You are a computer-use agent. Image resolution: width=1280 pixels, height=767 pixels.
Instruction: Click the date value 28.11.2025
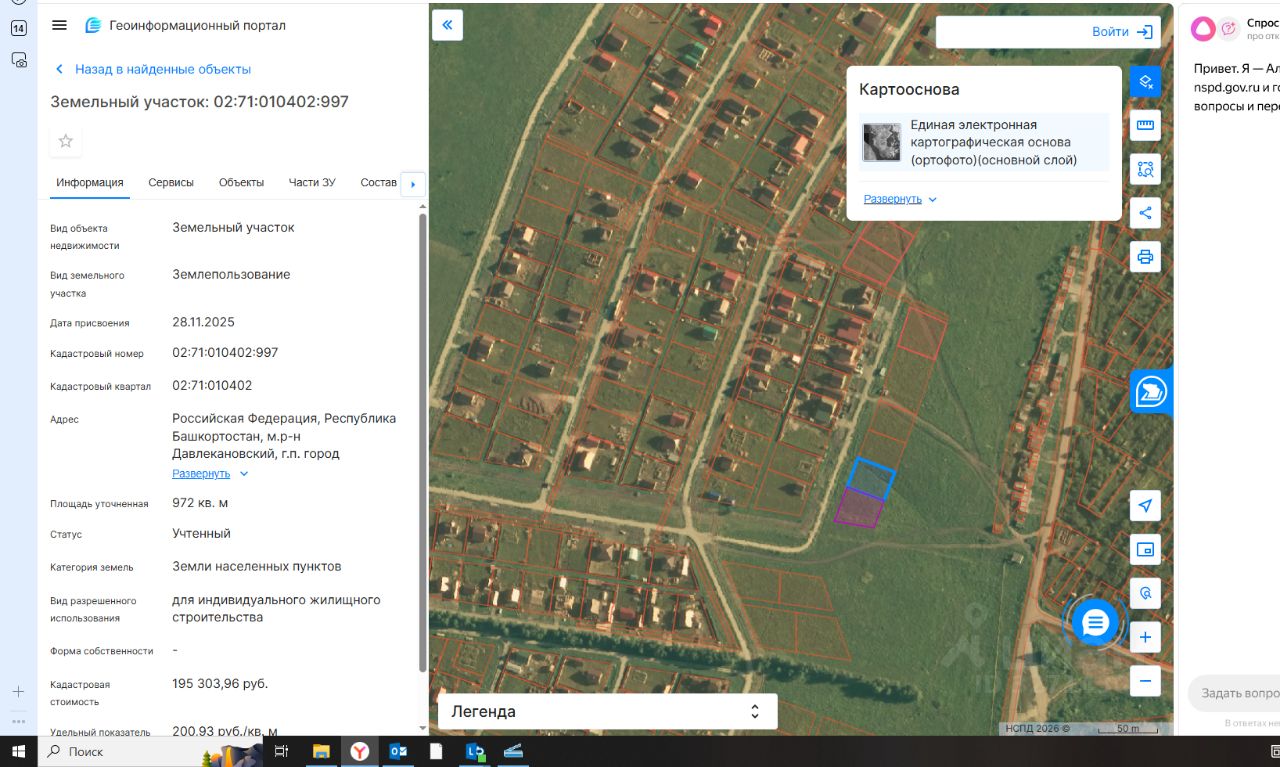pos(203,322)
